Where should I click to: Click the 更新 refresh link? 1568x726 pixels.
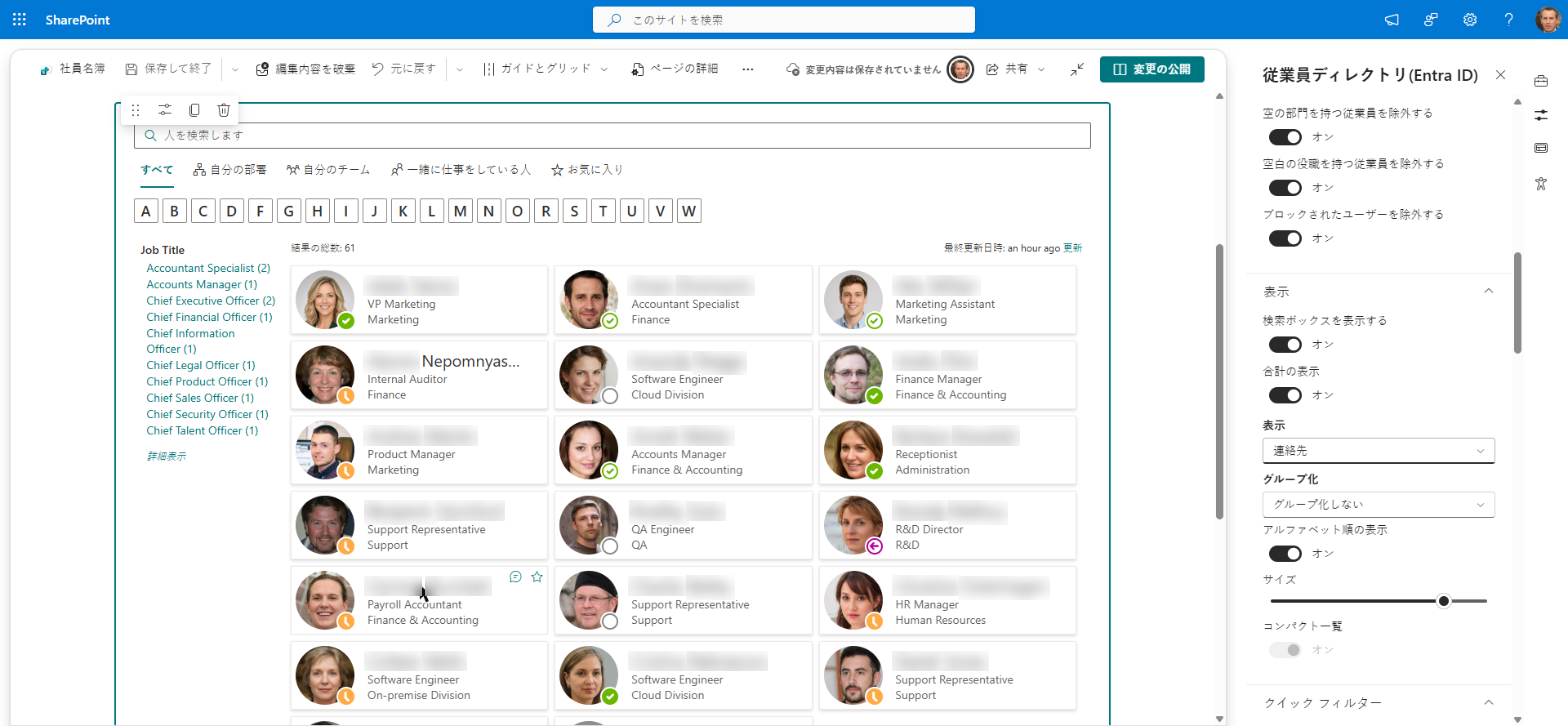1072,248
